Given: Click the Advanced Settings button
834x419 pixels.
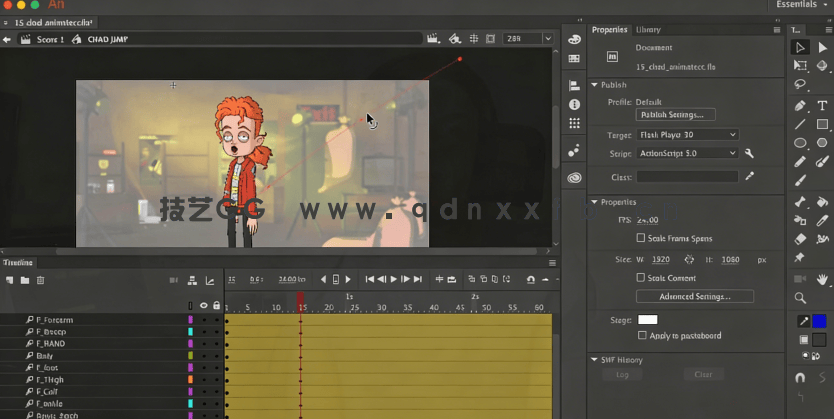Looking at the screenshot, I should (x=695, y=296).
